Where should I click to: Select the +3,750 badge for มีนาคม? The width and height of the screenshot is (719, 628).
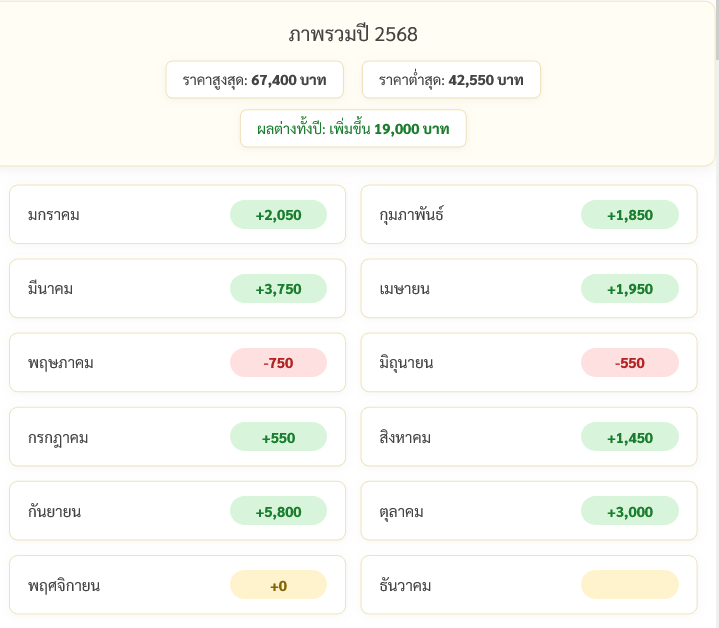click(278, 289)
